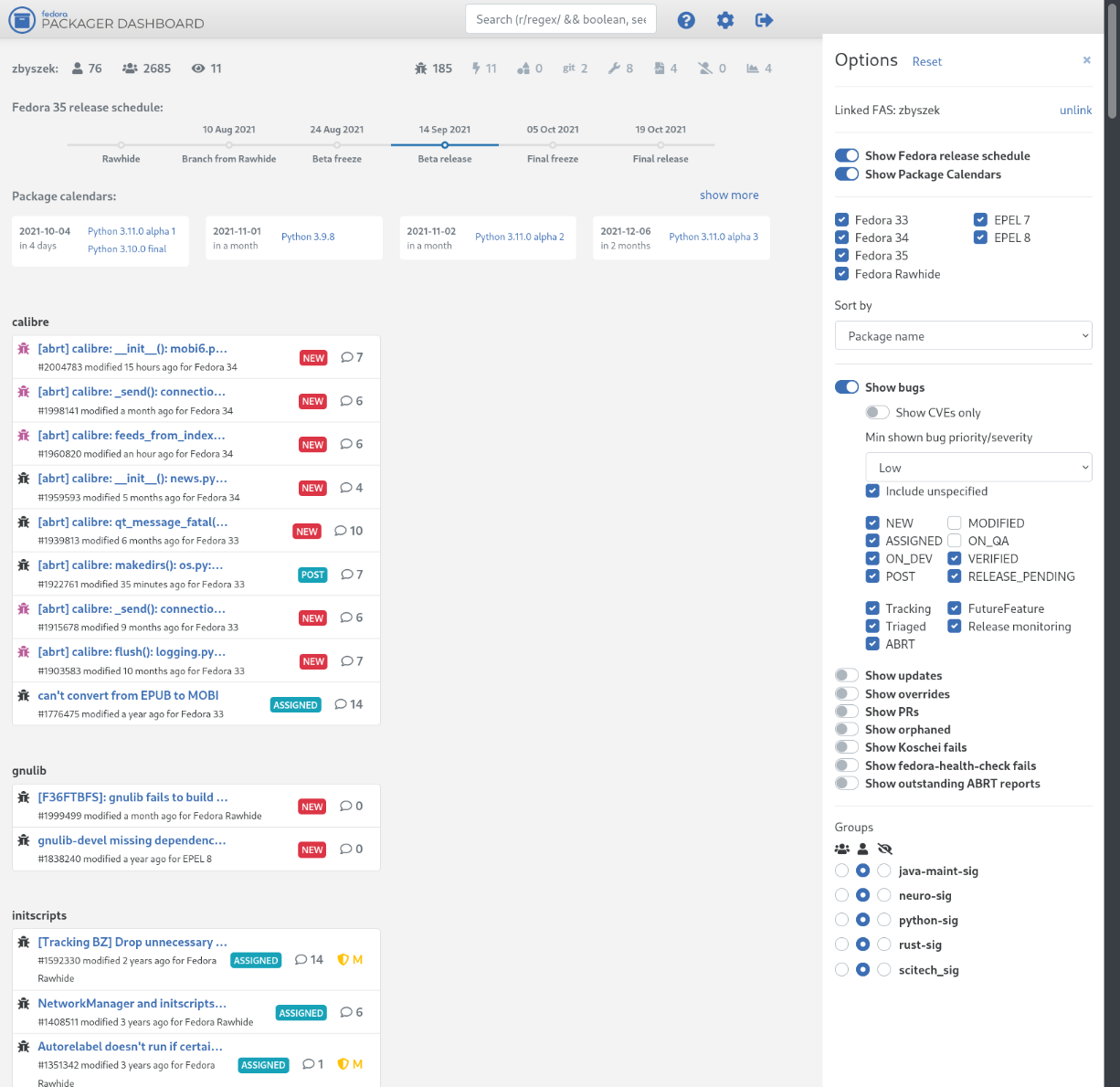Open settings gear icon in header
The image size is (1120, 1087).
pos(725,20)
